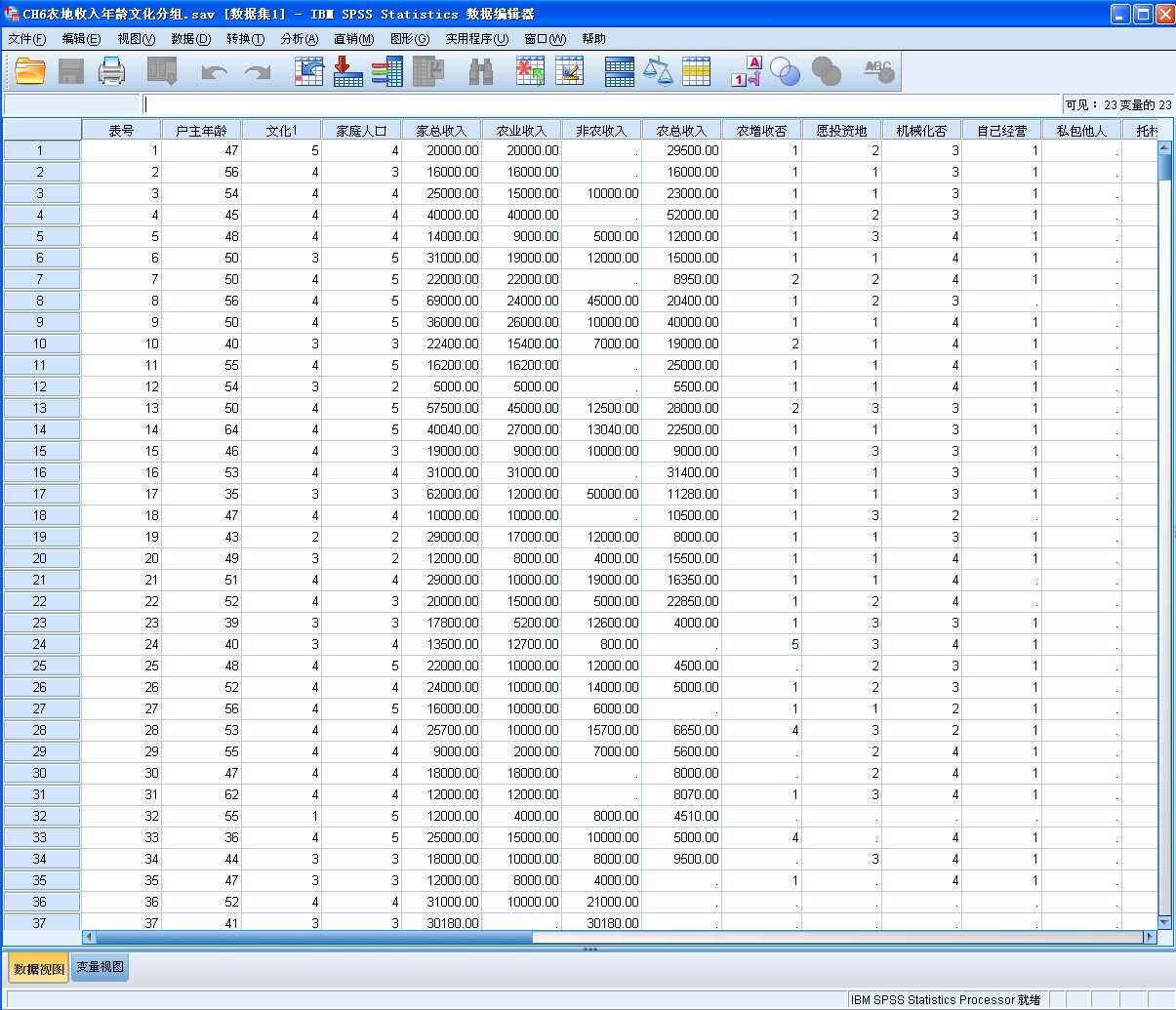The image size is (1176, 1010).
Task: Select the row 8 header
Action: 40,301
